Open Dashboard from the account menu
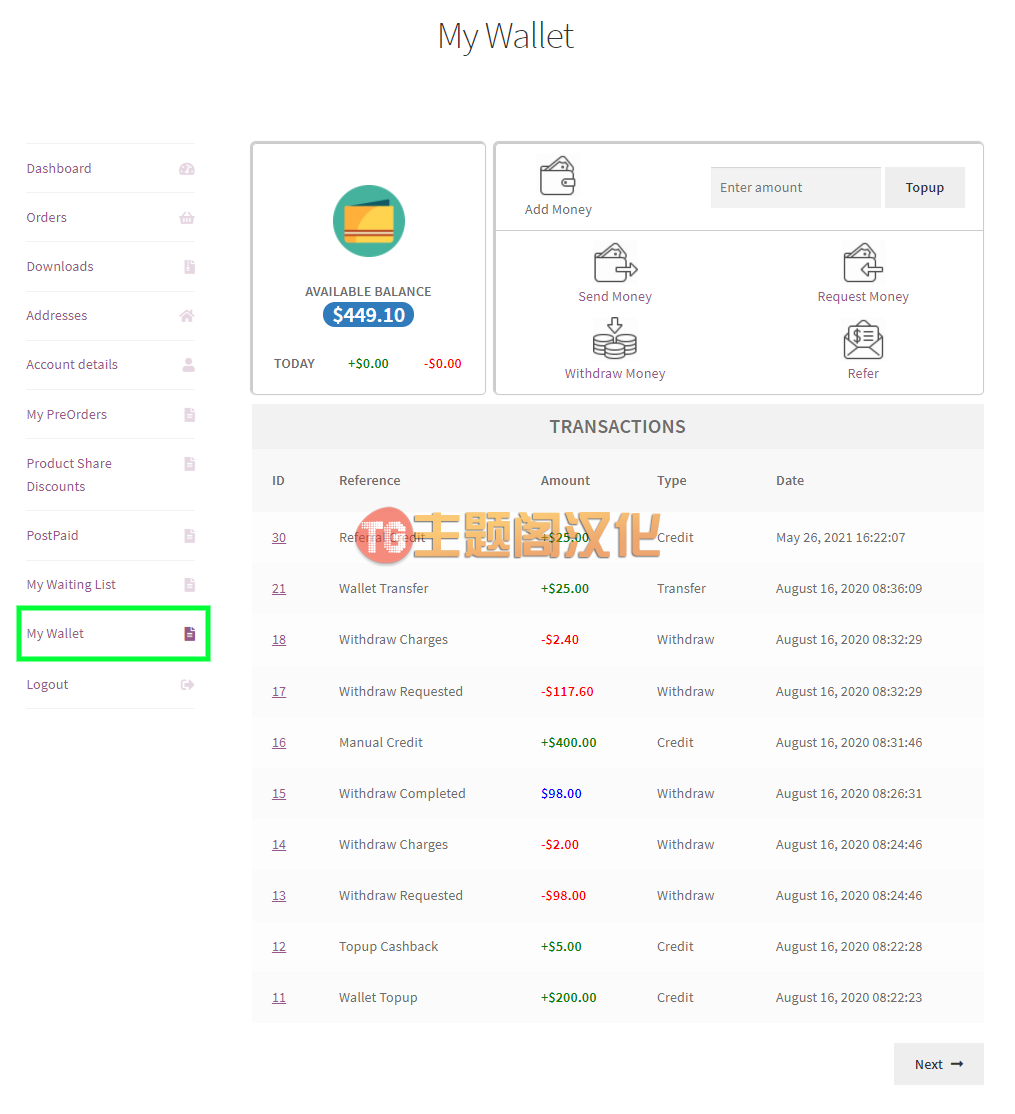The width and height of the screenshot is (1015, 1114). 59,168
